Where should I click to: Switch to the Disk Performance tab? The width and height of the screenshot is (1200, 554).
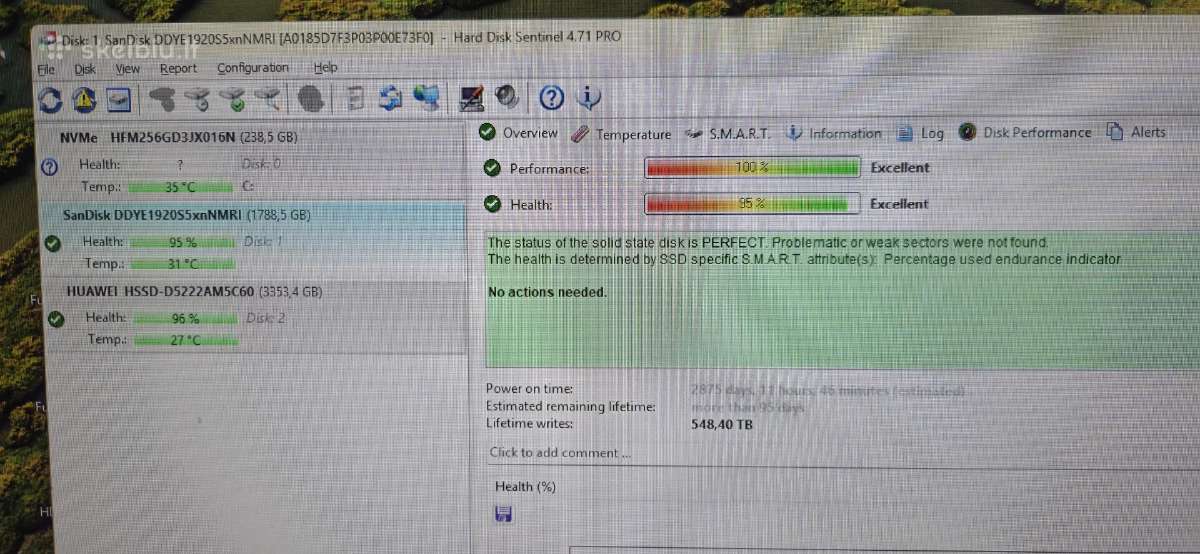(1025, 132)
